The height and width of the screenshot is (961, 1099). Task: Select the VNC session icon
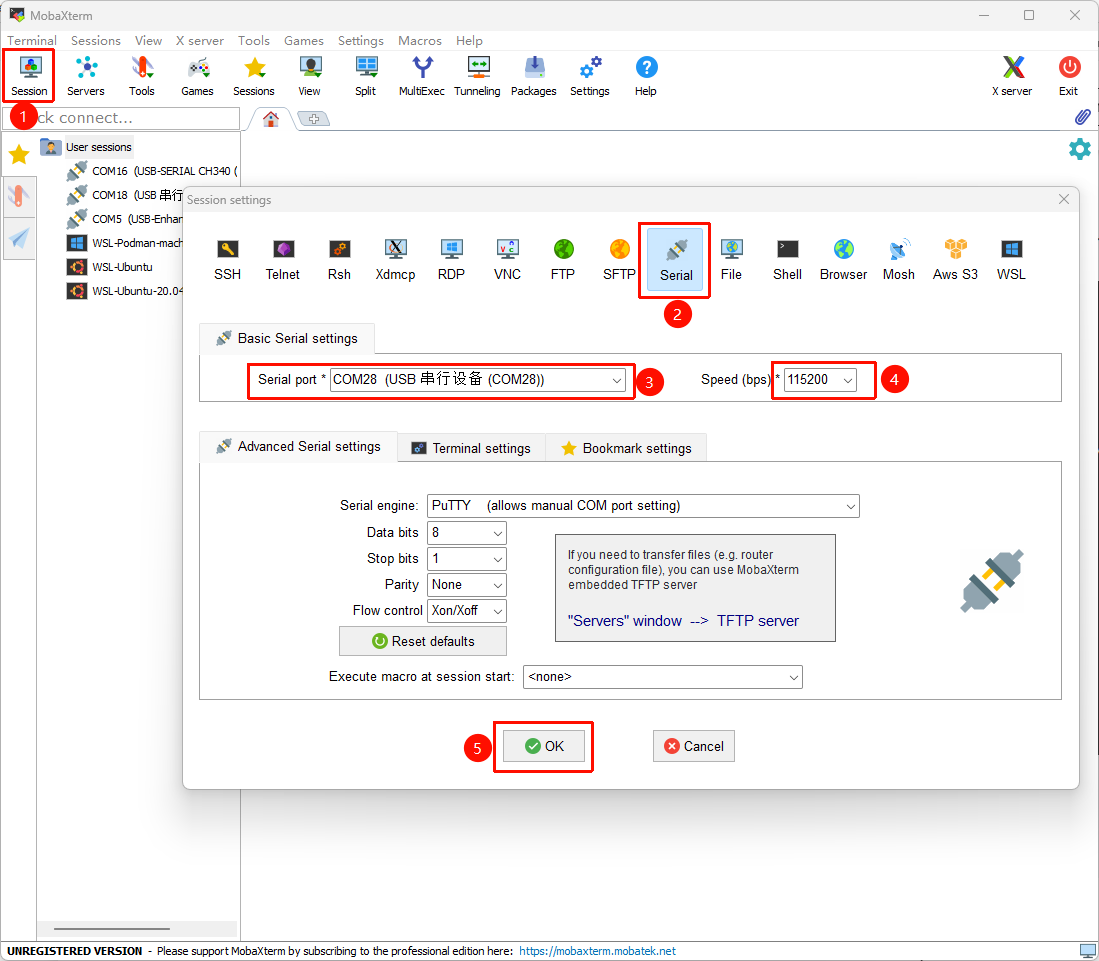click(x=507, y=259)
